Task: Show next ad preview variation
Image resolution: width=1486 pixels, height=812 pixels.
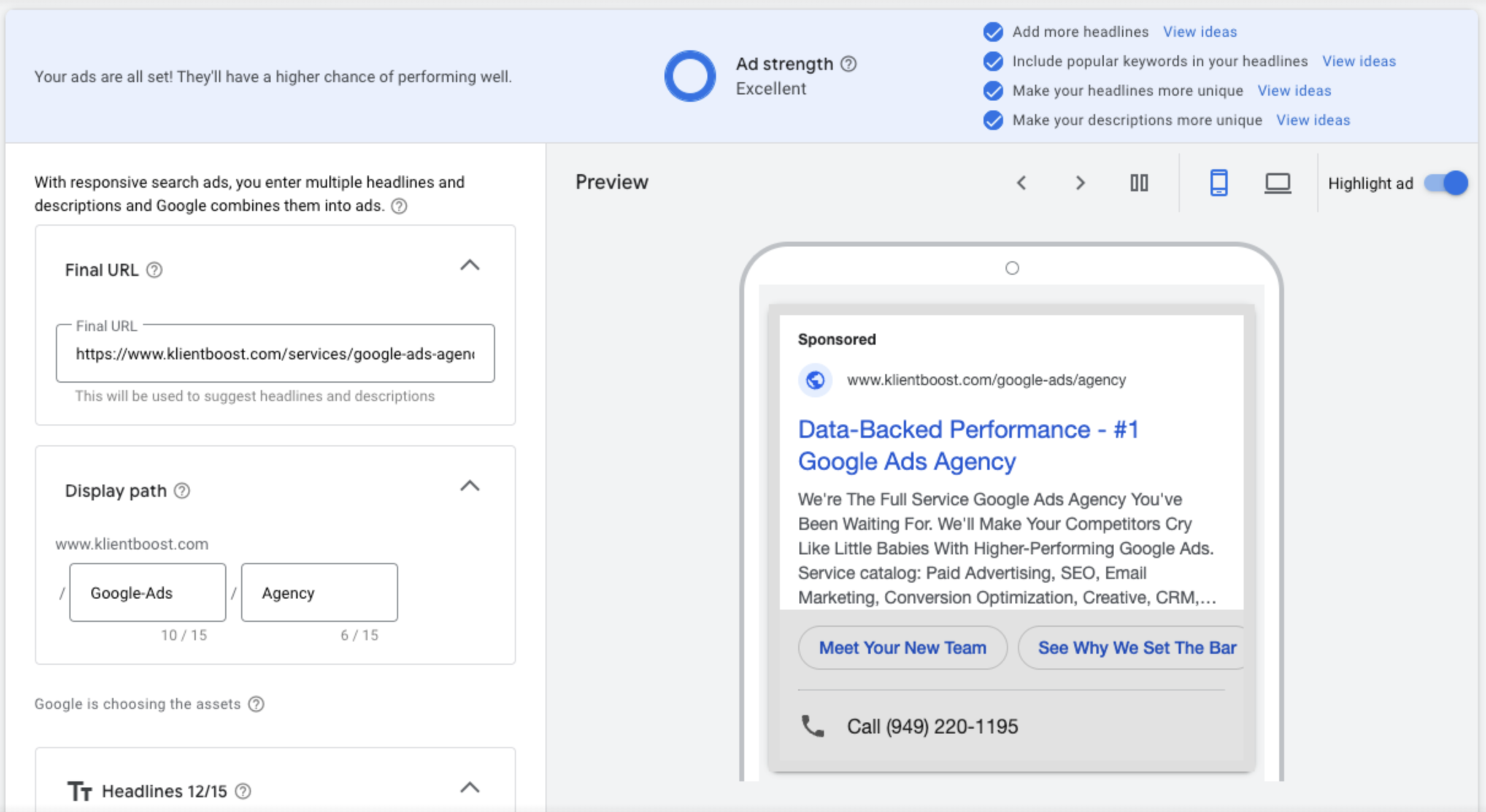Action: [x=1080, y=183]
